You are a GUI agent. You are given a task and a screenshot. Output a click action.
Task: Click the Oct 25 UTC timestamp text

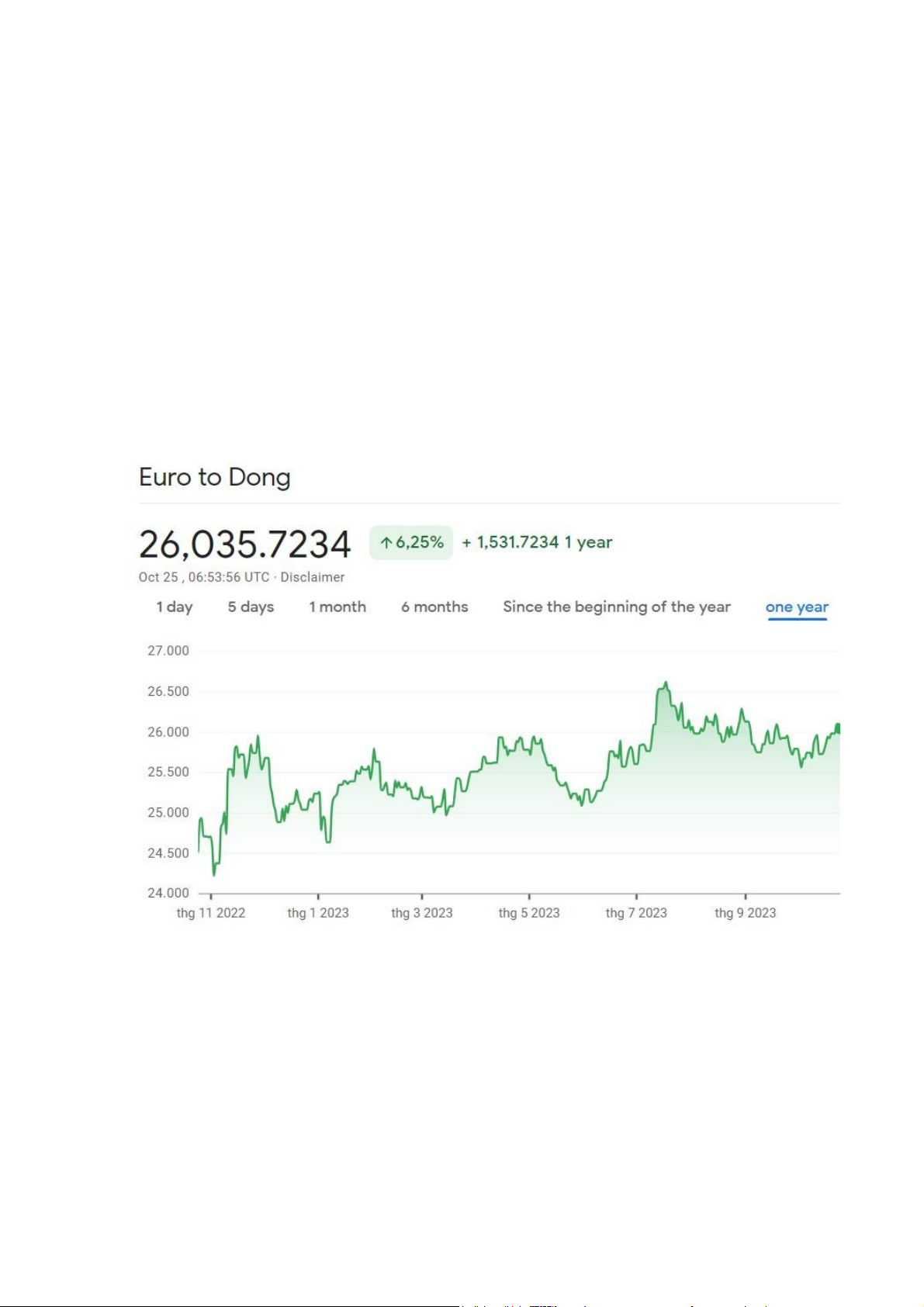204,577
